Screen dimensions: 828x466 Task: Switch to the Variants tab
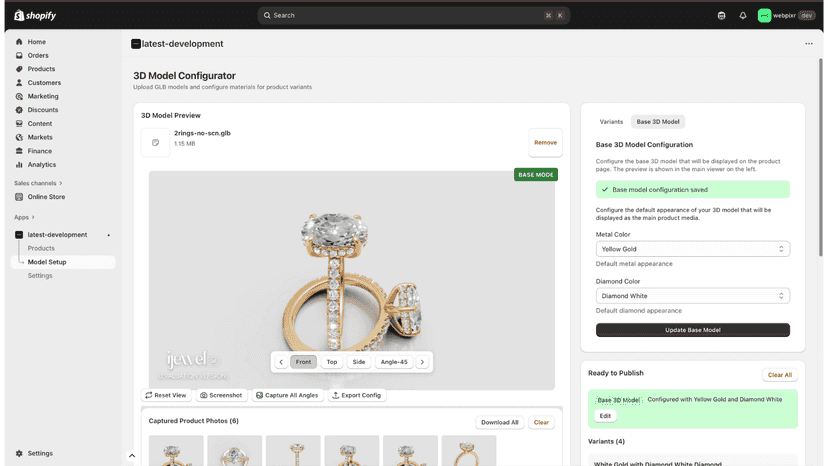611,122
